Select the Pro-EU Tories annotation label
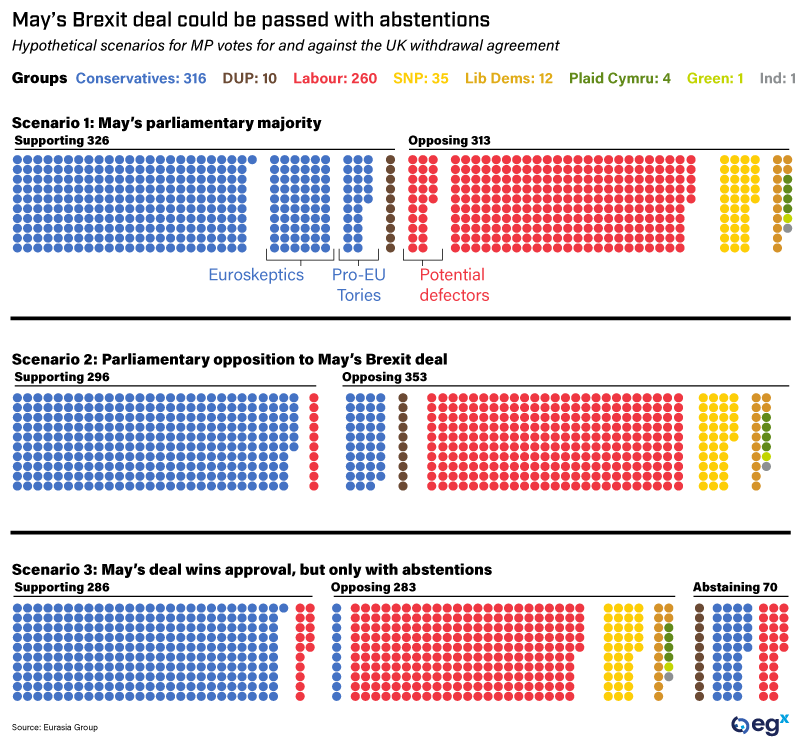The image size is (800, 743). pos(358,285)
